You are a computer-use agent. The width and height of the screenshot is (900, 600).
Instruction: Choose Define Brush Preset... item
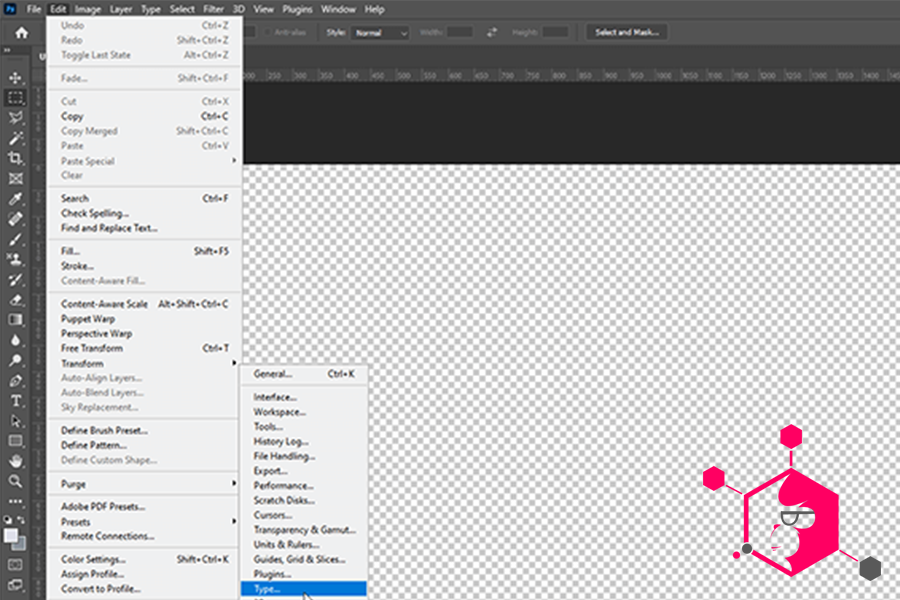pos(144,430)
